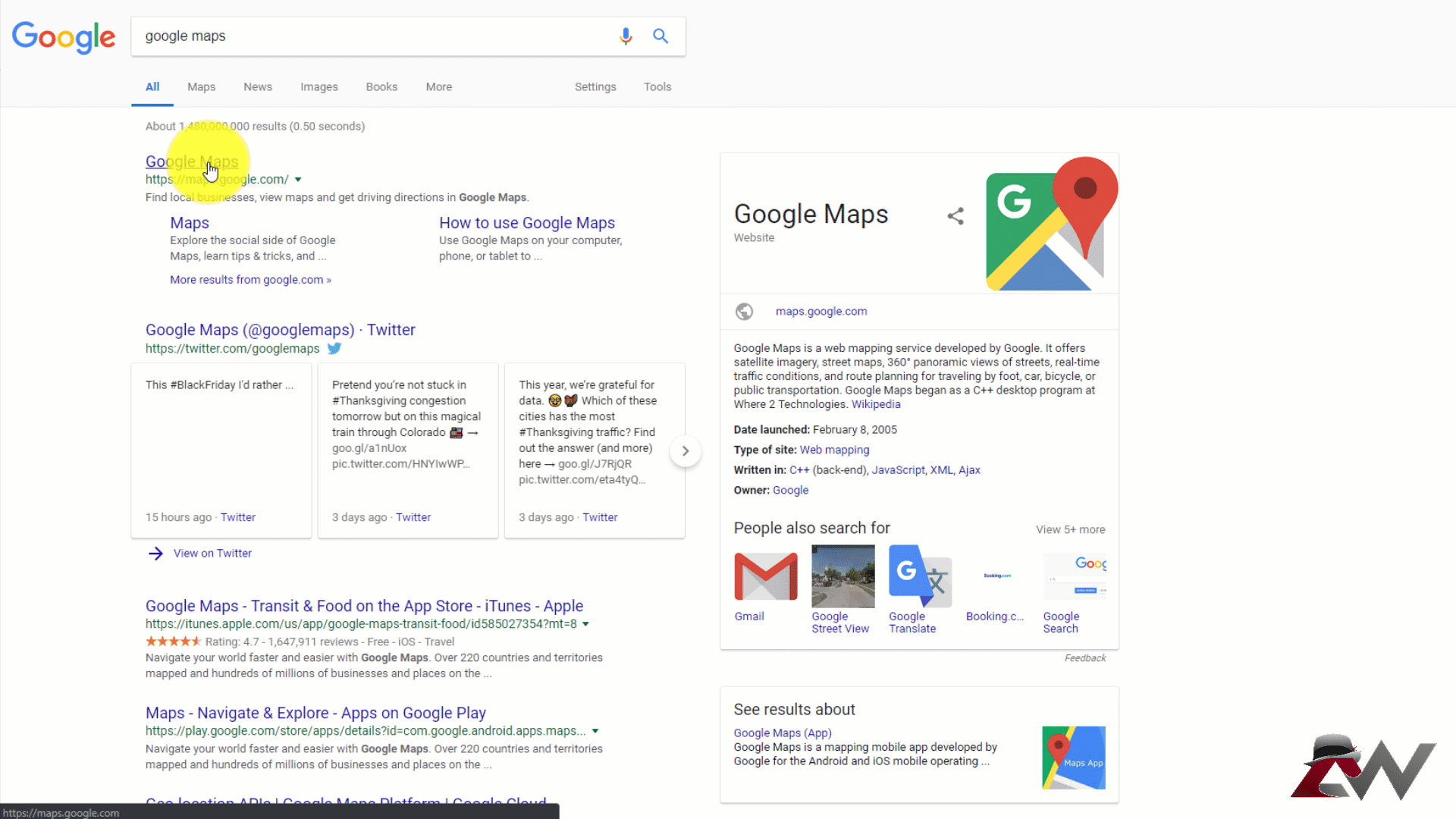Open Google Translate icon
Viewport: 1456px width, 819px height.
coord(920,576)
